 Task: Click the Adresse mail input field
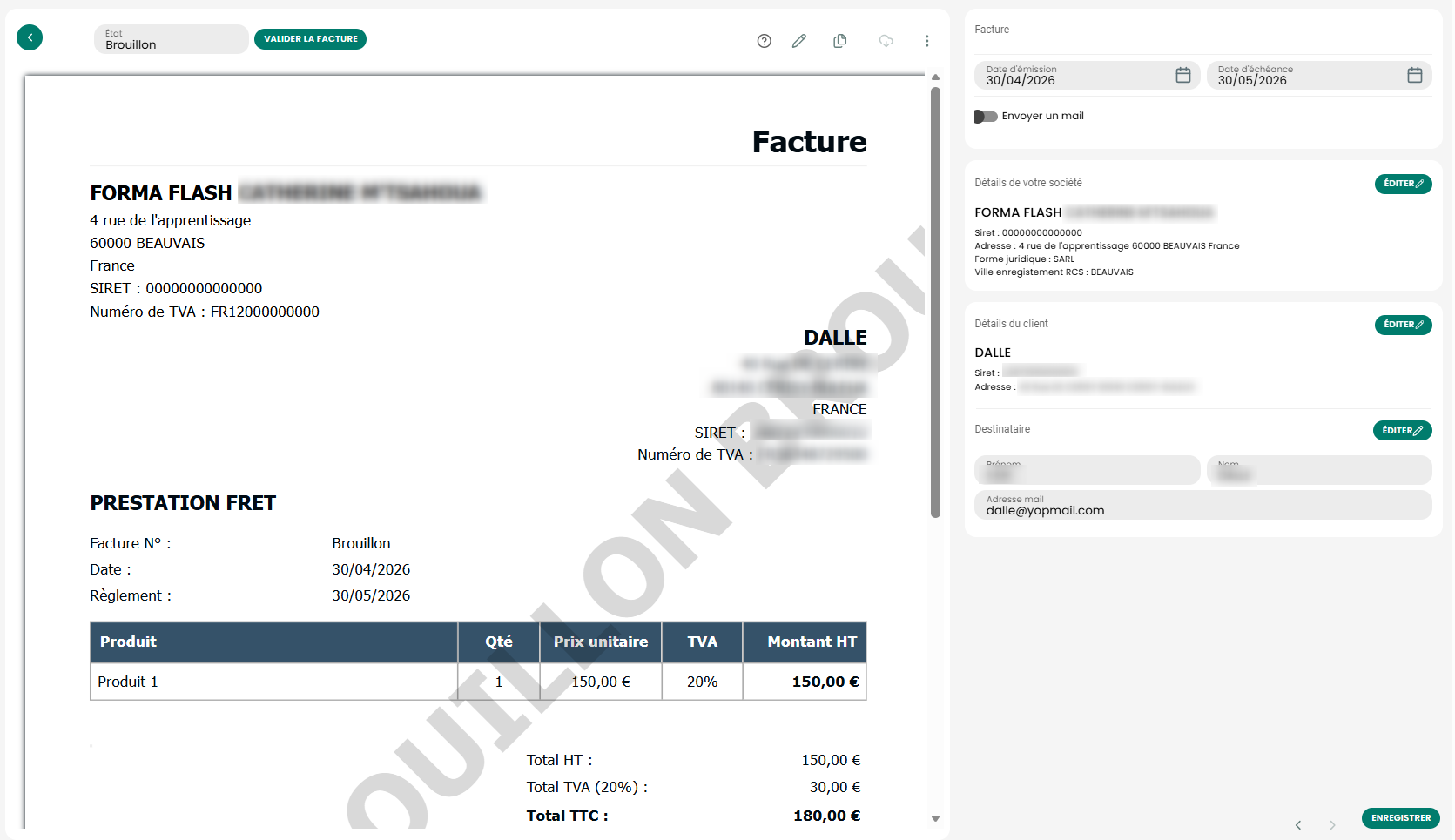pos(1203,506)
